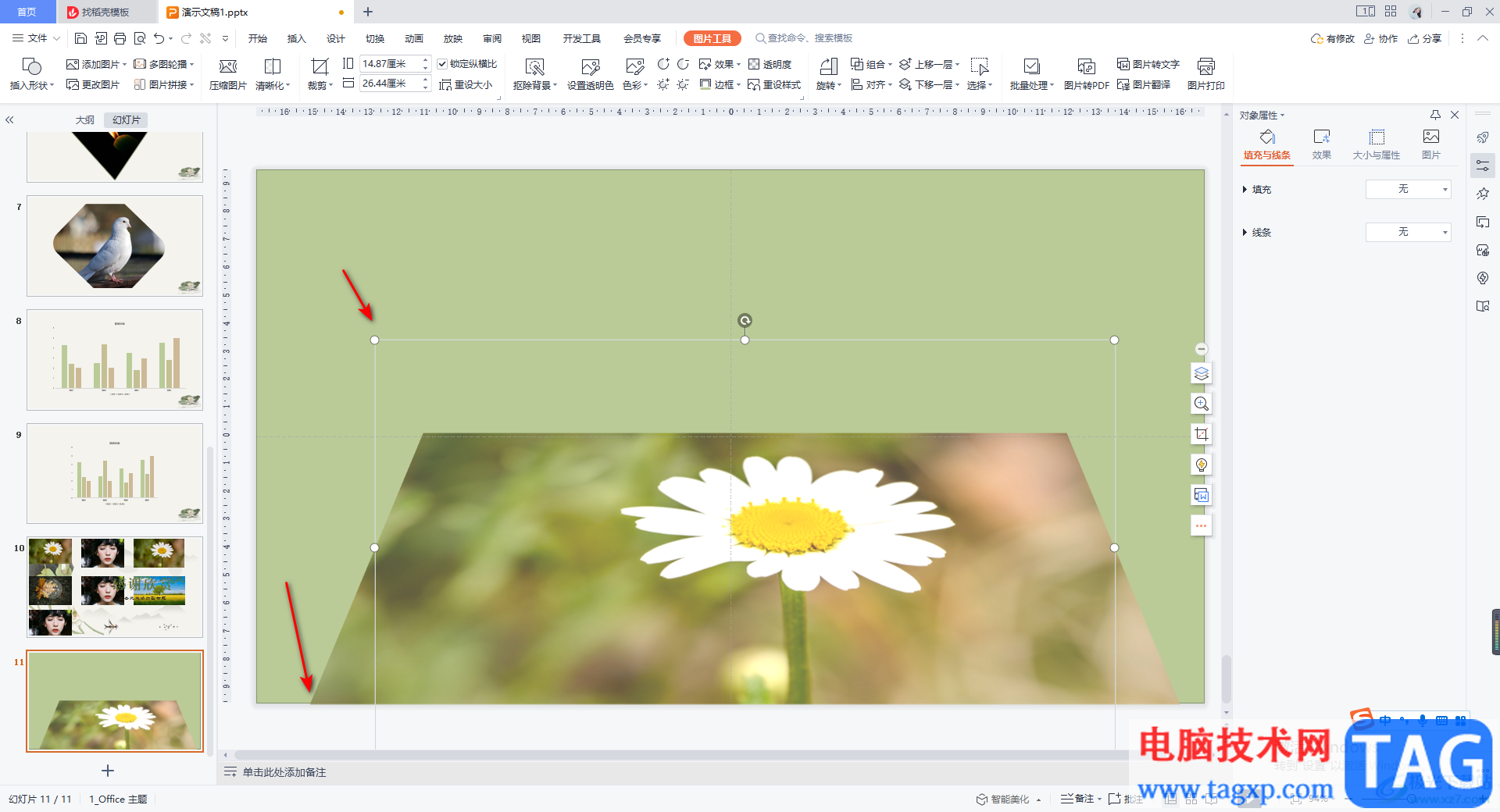The image size is (1500, 812).
Task: Open the Insert (插入) ribbon tab
Action: [297, 38]
